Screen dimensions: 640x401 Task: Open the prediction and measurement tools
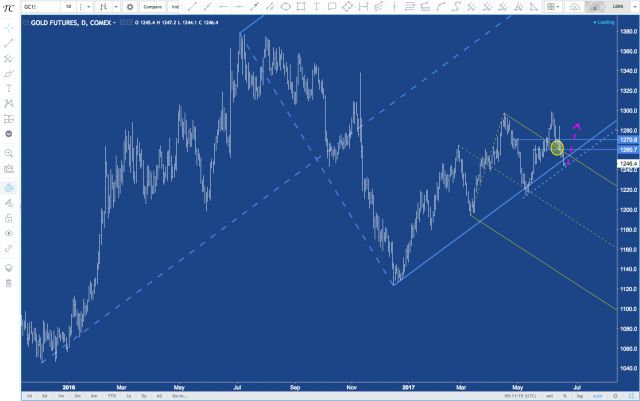coord(9,119)
